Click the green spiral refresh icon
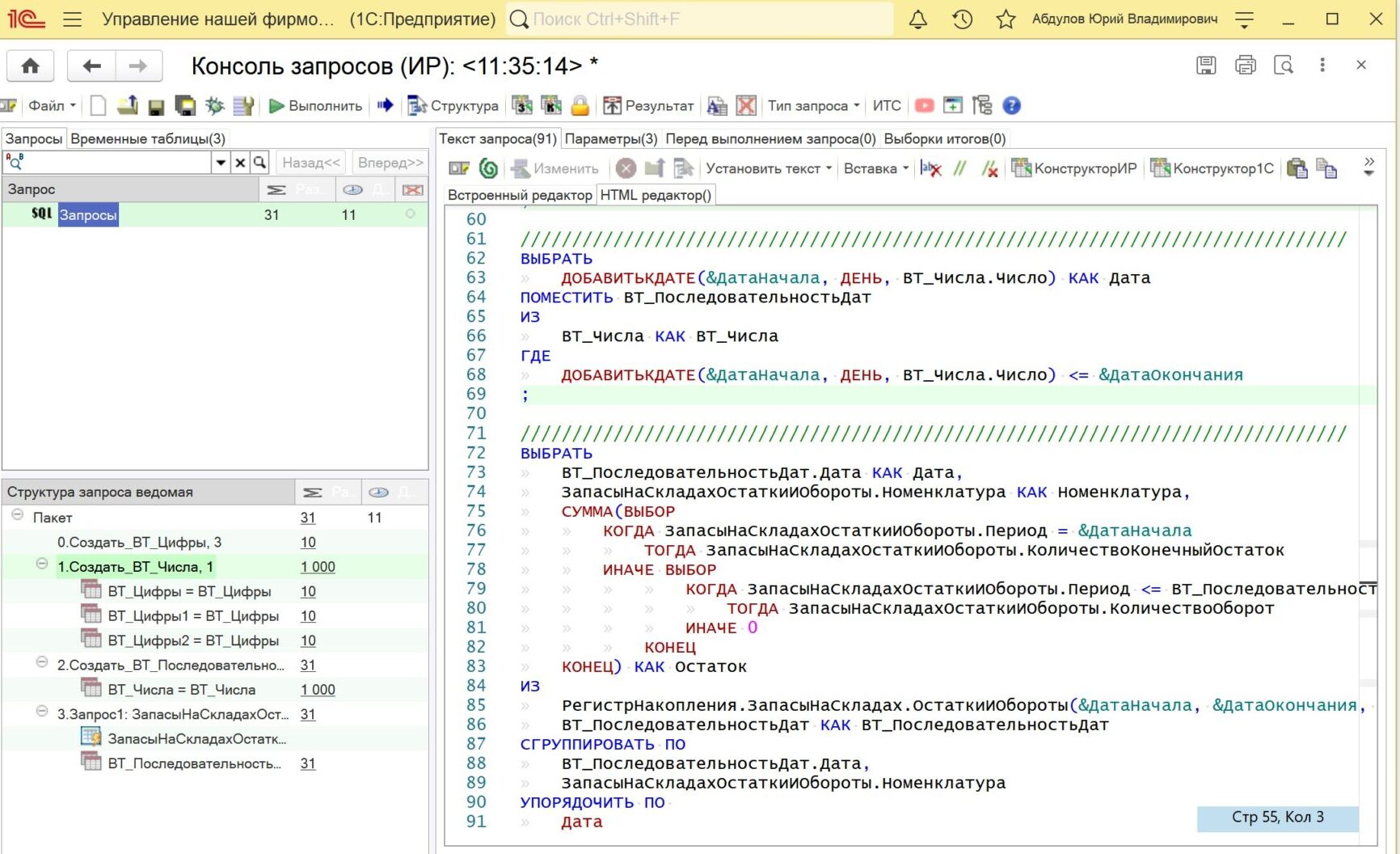 [488, 168]
